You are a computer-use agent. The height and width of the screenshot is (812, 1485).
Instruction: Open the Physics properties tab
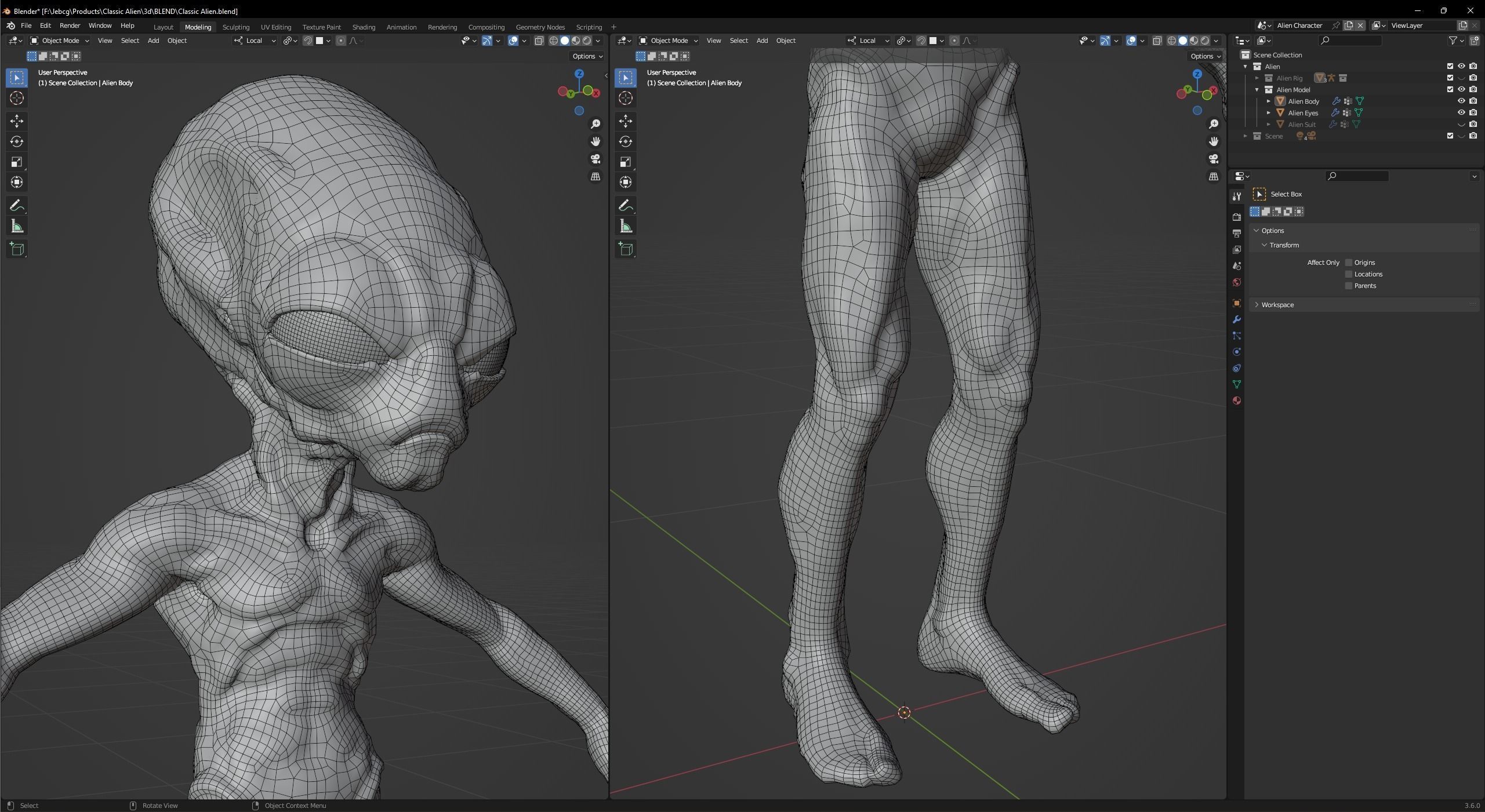pyautogui.click(x=1237, y=352)
